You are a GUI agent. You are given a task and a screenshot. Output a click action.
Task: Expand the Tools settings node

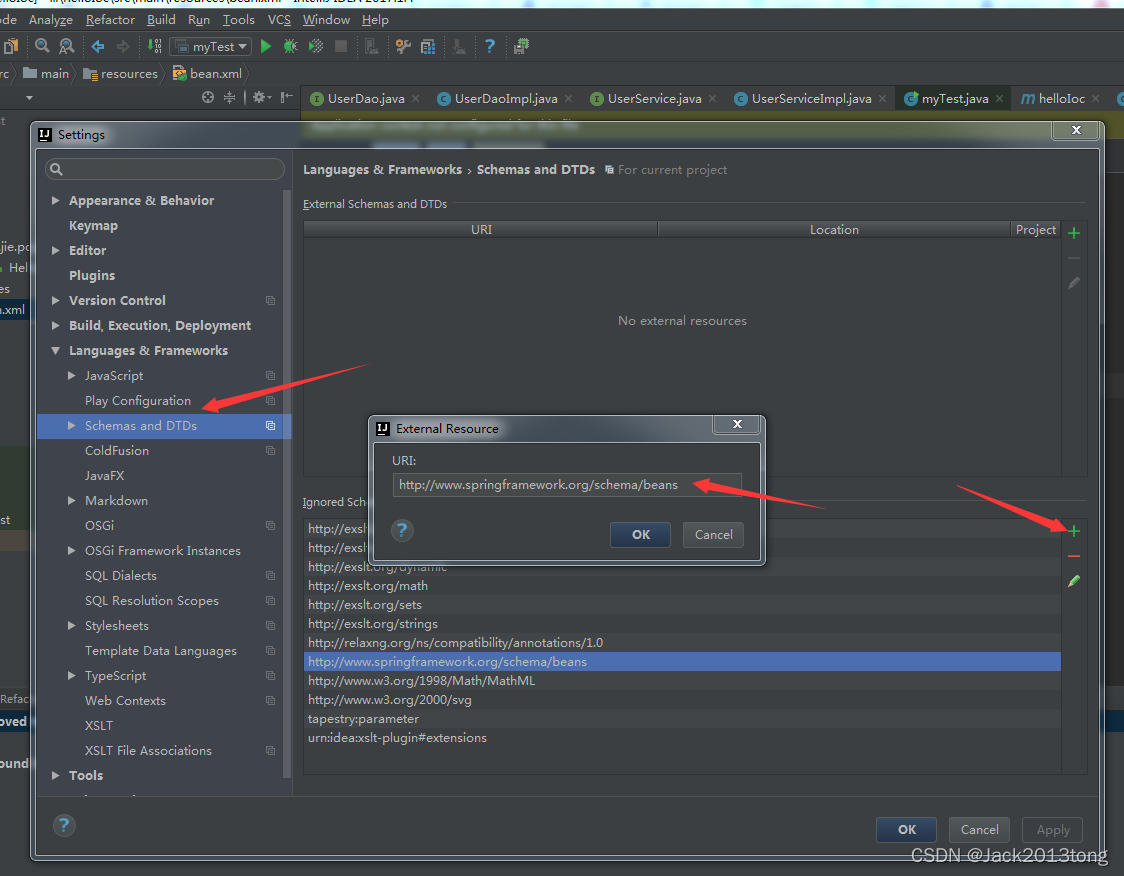[55, 776]
